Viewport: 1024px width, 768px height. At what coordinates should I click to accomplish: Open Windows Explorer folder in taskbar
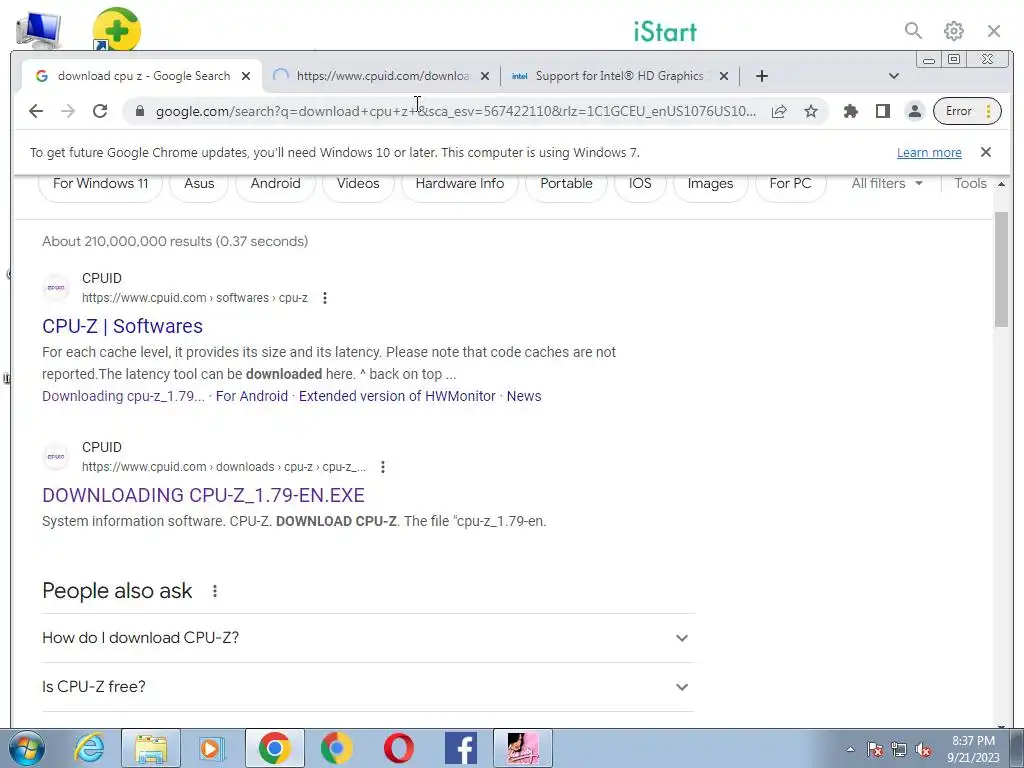151,748
